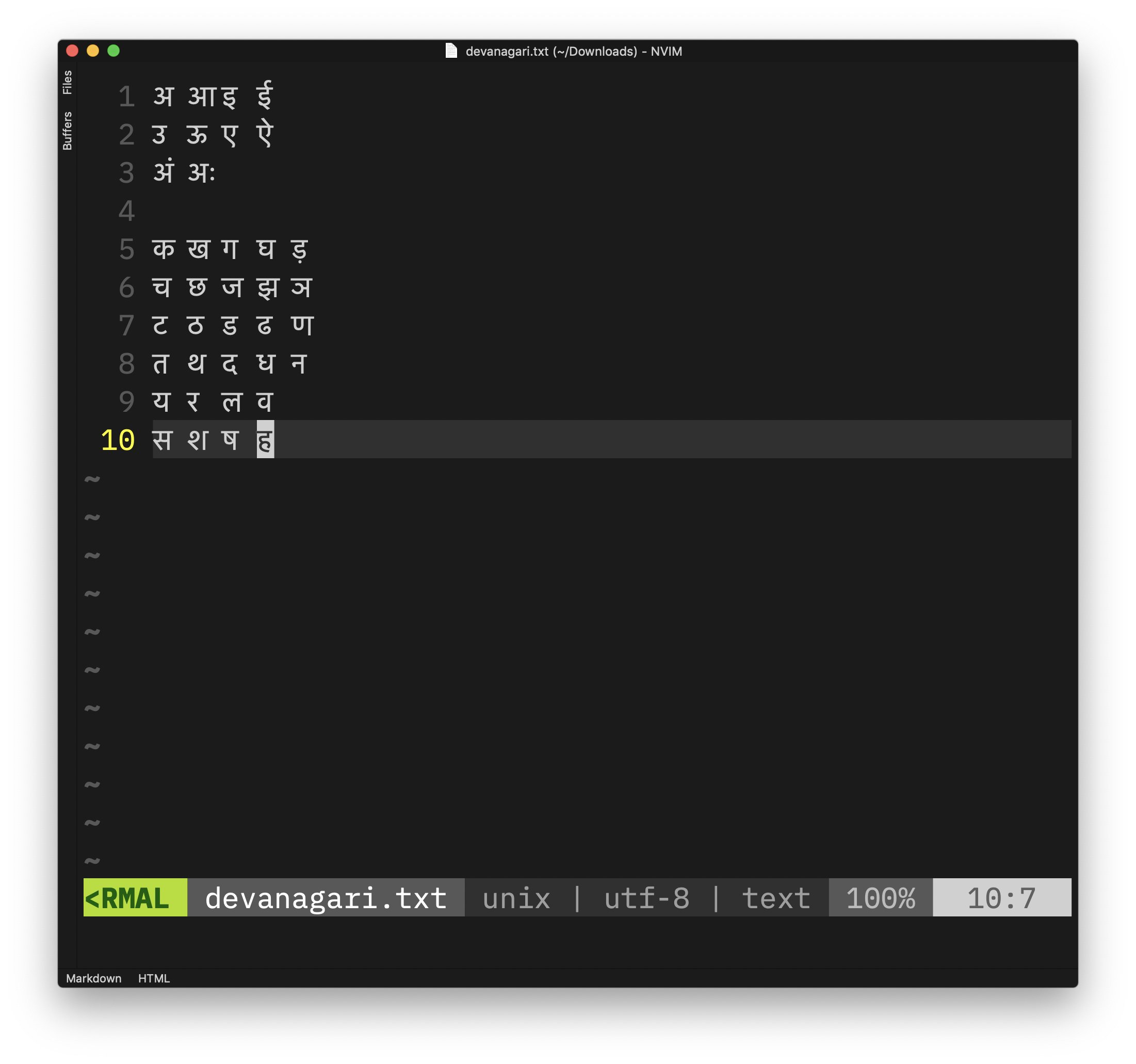Click line number 7 in gutter

click(127, 326)
